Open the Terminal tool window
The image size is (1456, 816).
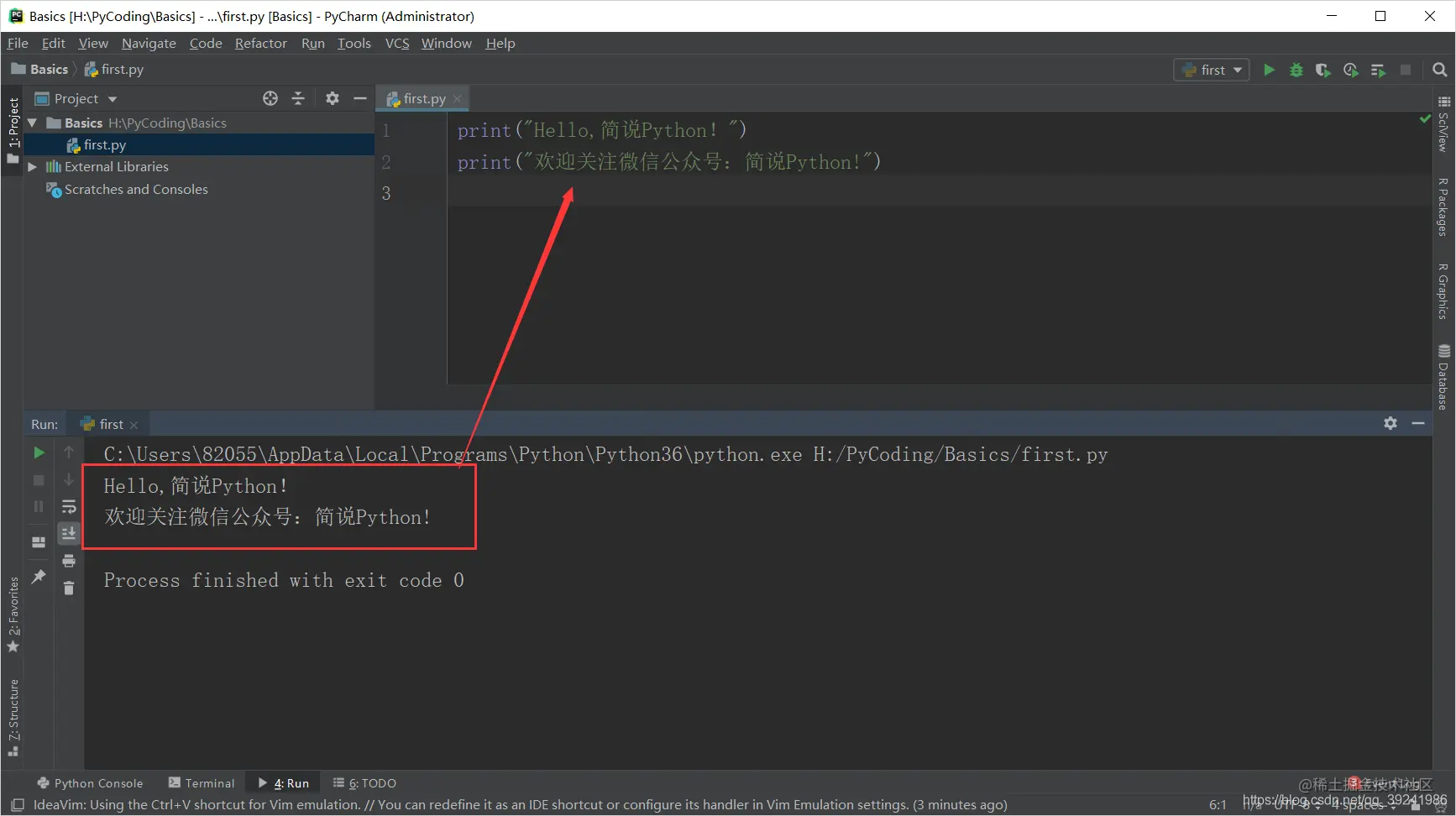coord(202,783)
